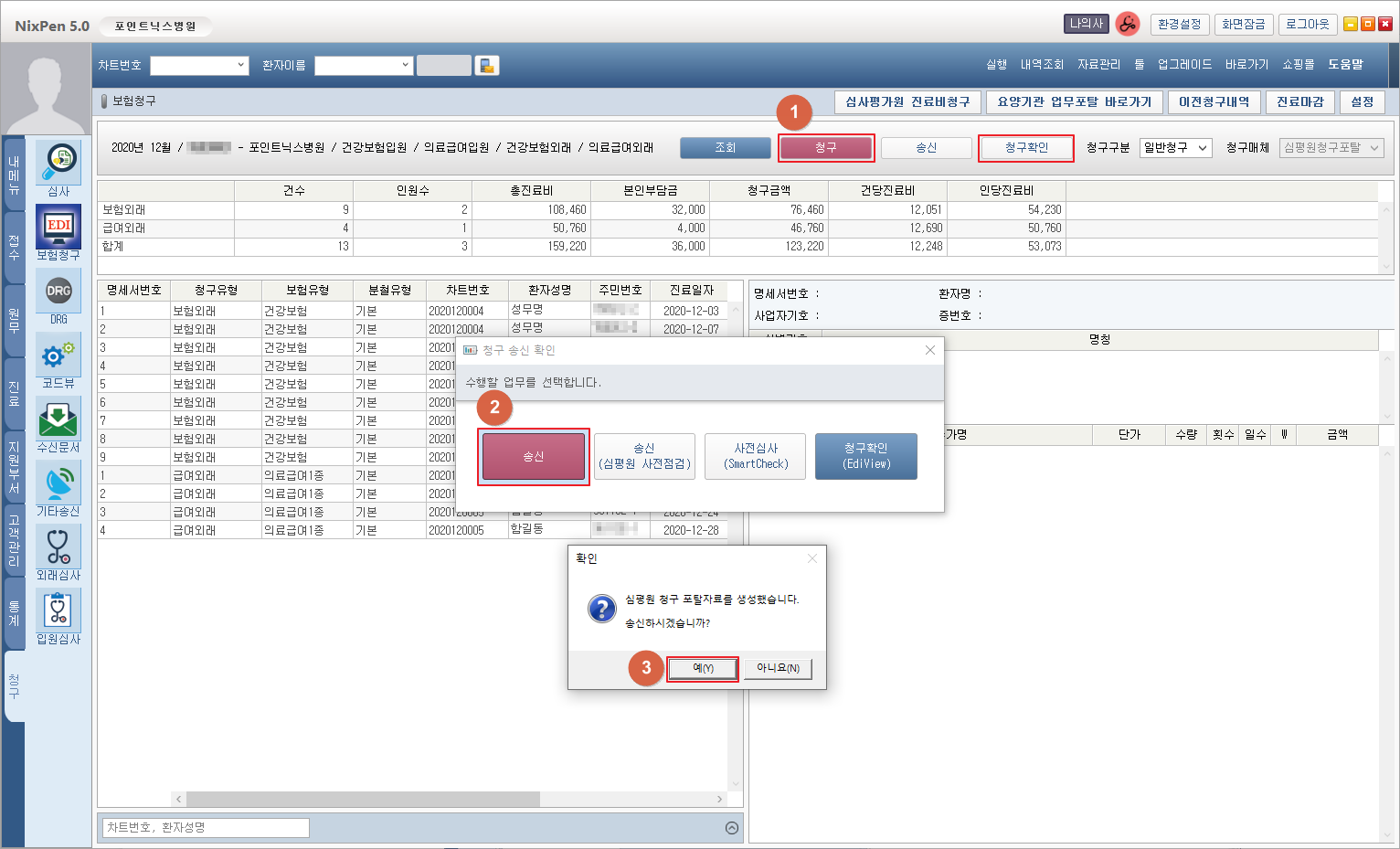Click the 차트번호, 환자성명 search field

[x=206, y=828]
